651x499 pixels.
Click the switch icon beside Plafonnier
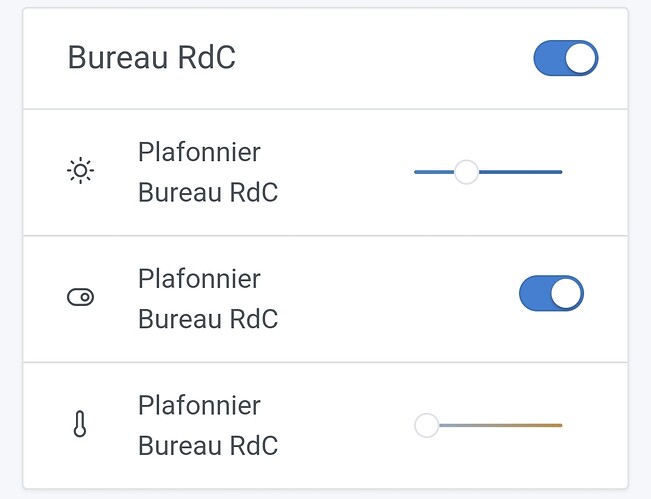[x=80, y=297]
